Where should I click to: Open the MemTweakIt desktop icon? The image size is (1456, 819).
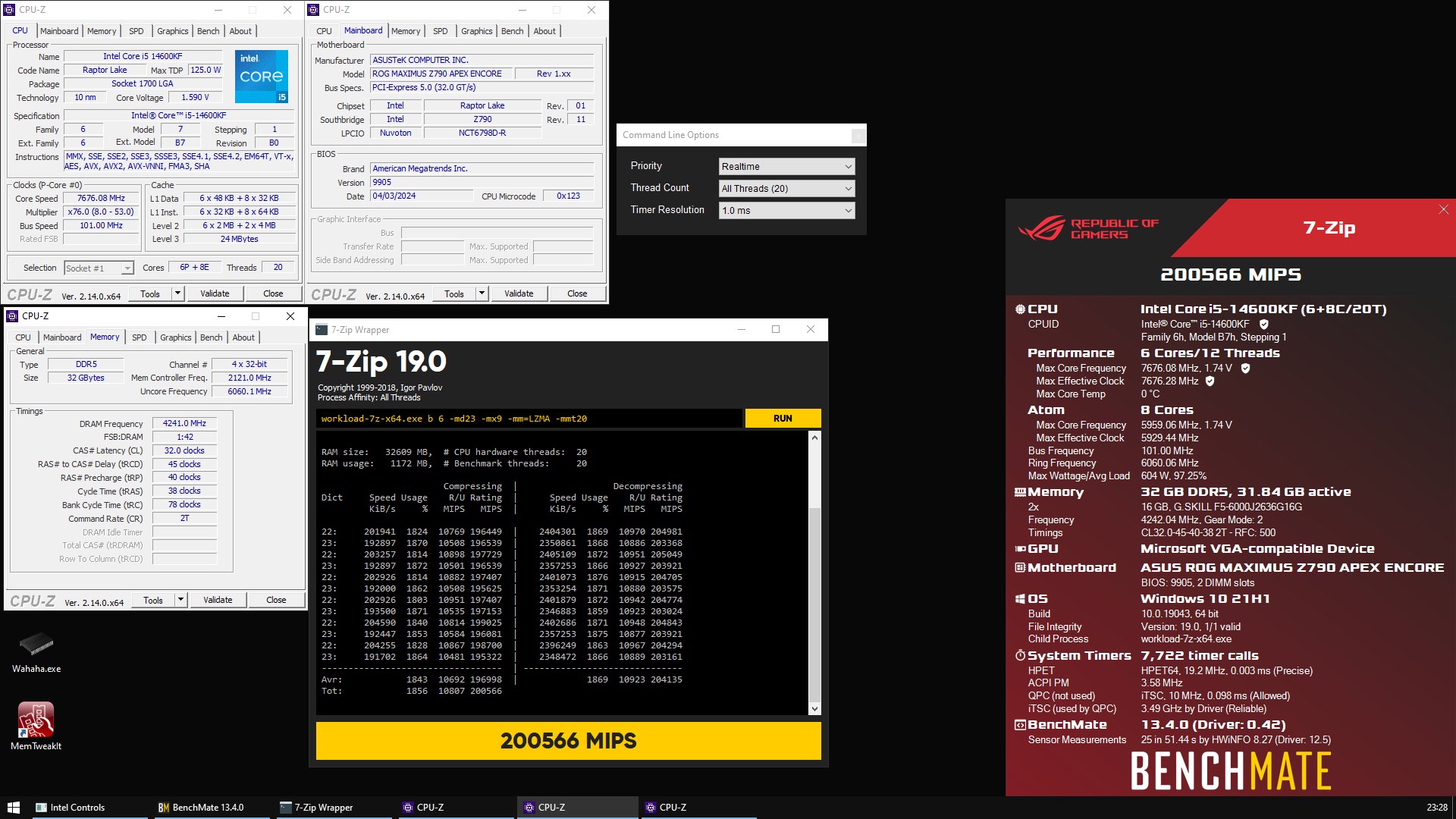tap(36, 726)
